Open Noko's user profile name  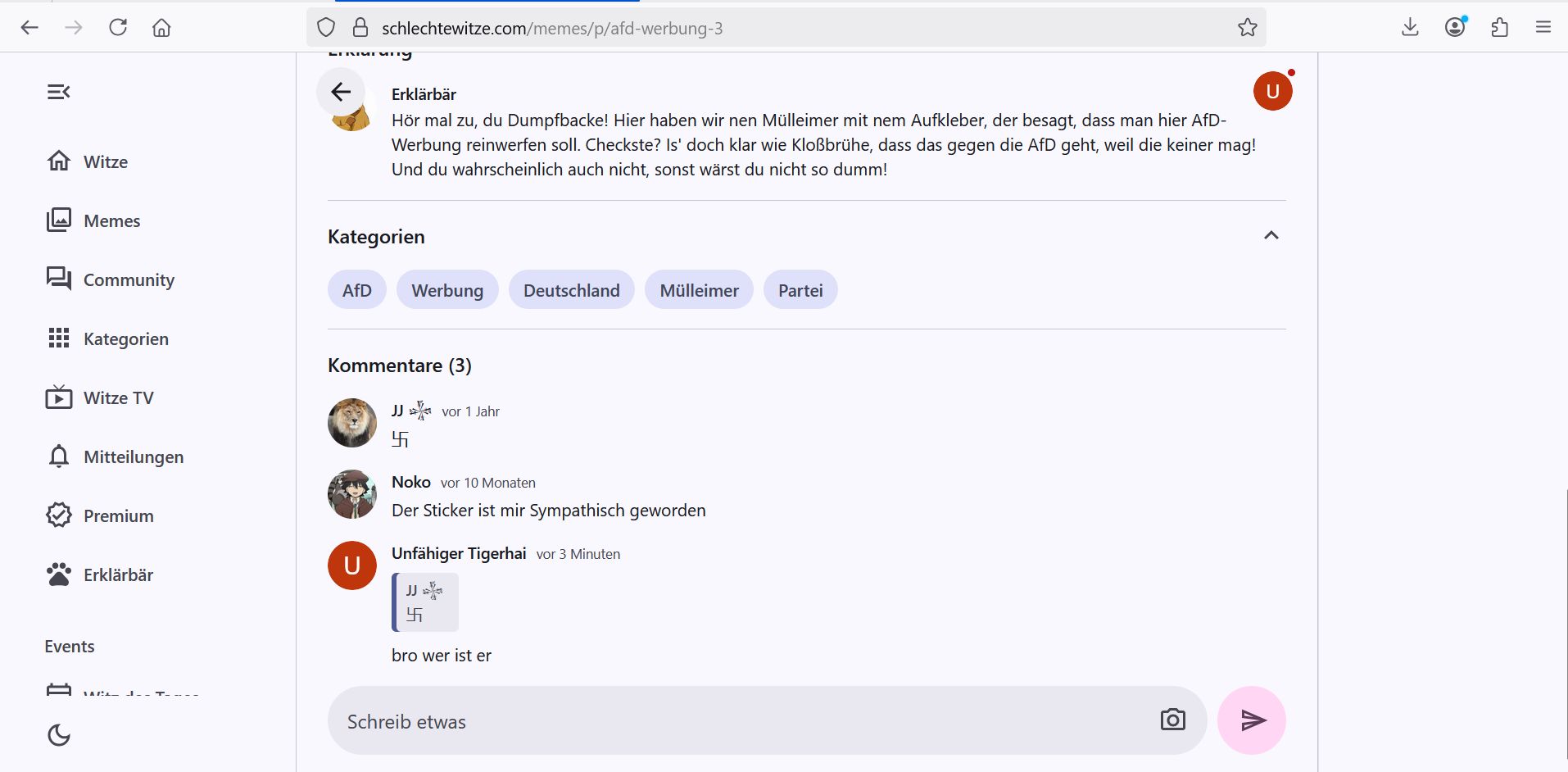pos(411,482)
